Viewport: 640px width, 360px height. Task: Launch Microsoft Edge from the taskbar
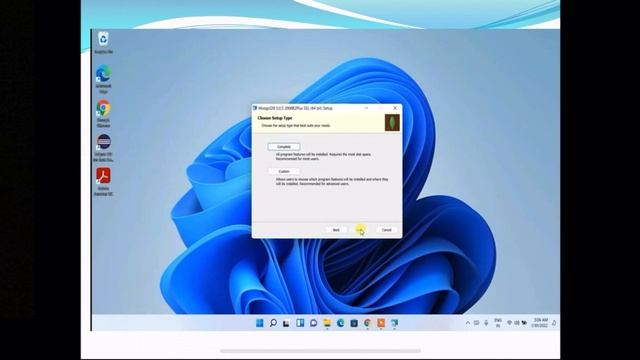tap(340, 323)
